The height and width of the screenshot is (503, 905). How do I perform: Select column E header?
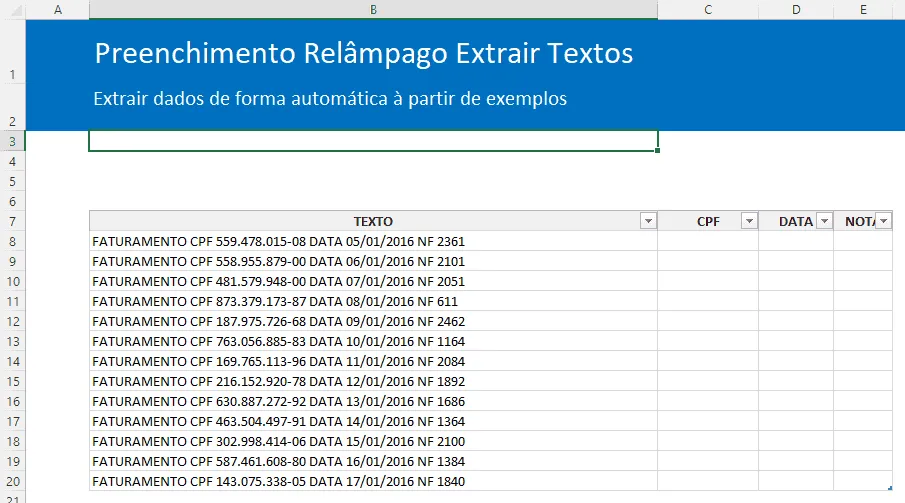pyautogui.click(x=863, y=10)
